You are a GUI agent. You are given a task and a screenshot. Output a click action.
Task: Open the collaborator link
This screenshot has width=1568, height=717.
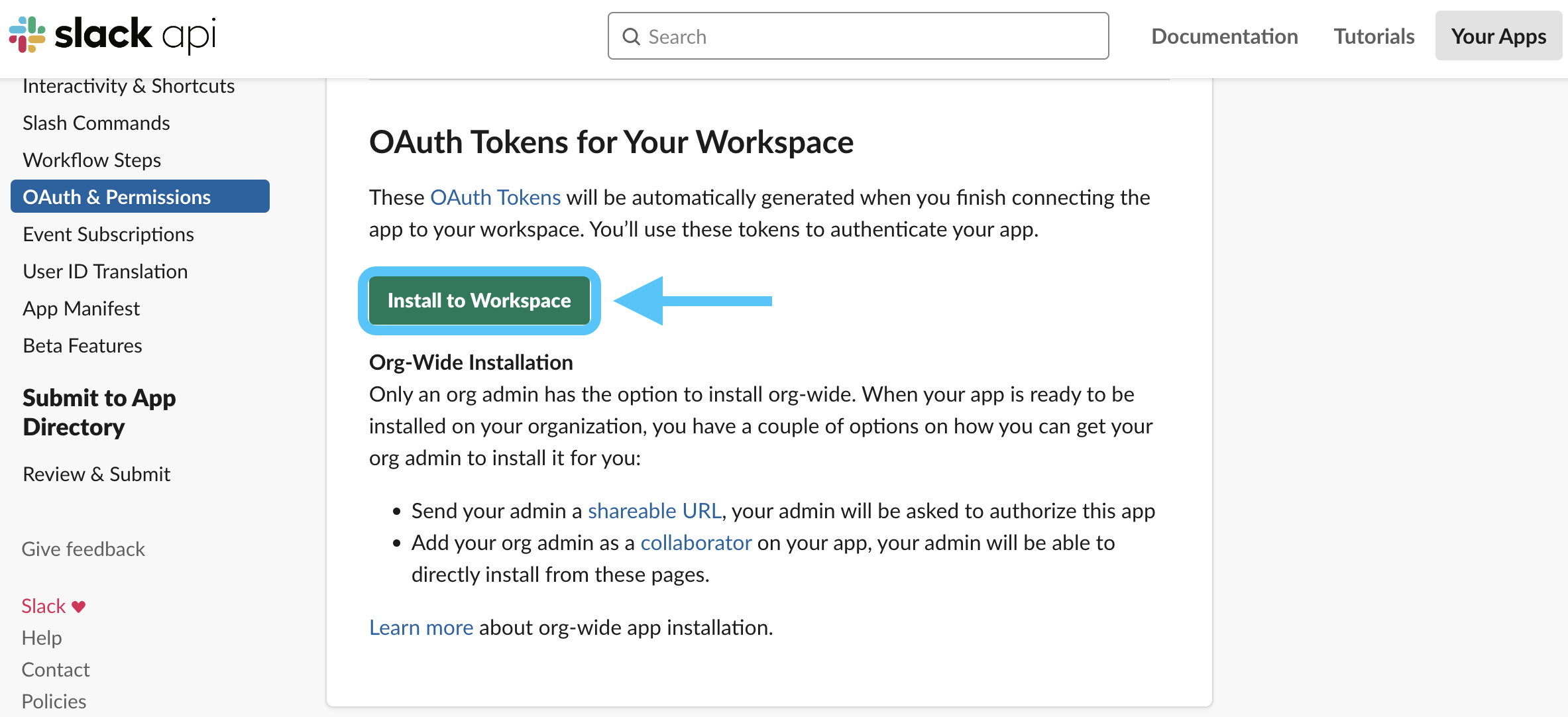pos(695,543)
